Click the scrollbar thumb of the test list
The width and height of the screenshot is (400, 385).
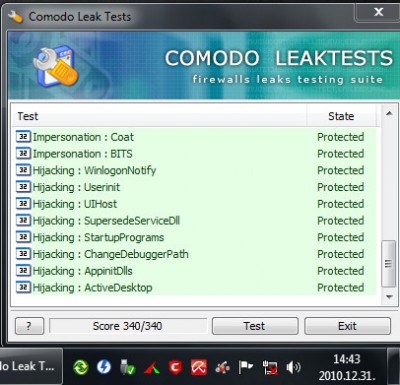(x=388, y=263)
